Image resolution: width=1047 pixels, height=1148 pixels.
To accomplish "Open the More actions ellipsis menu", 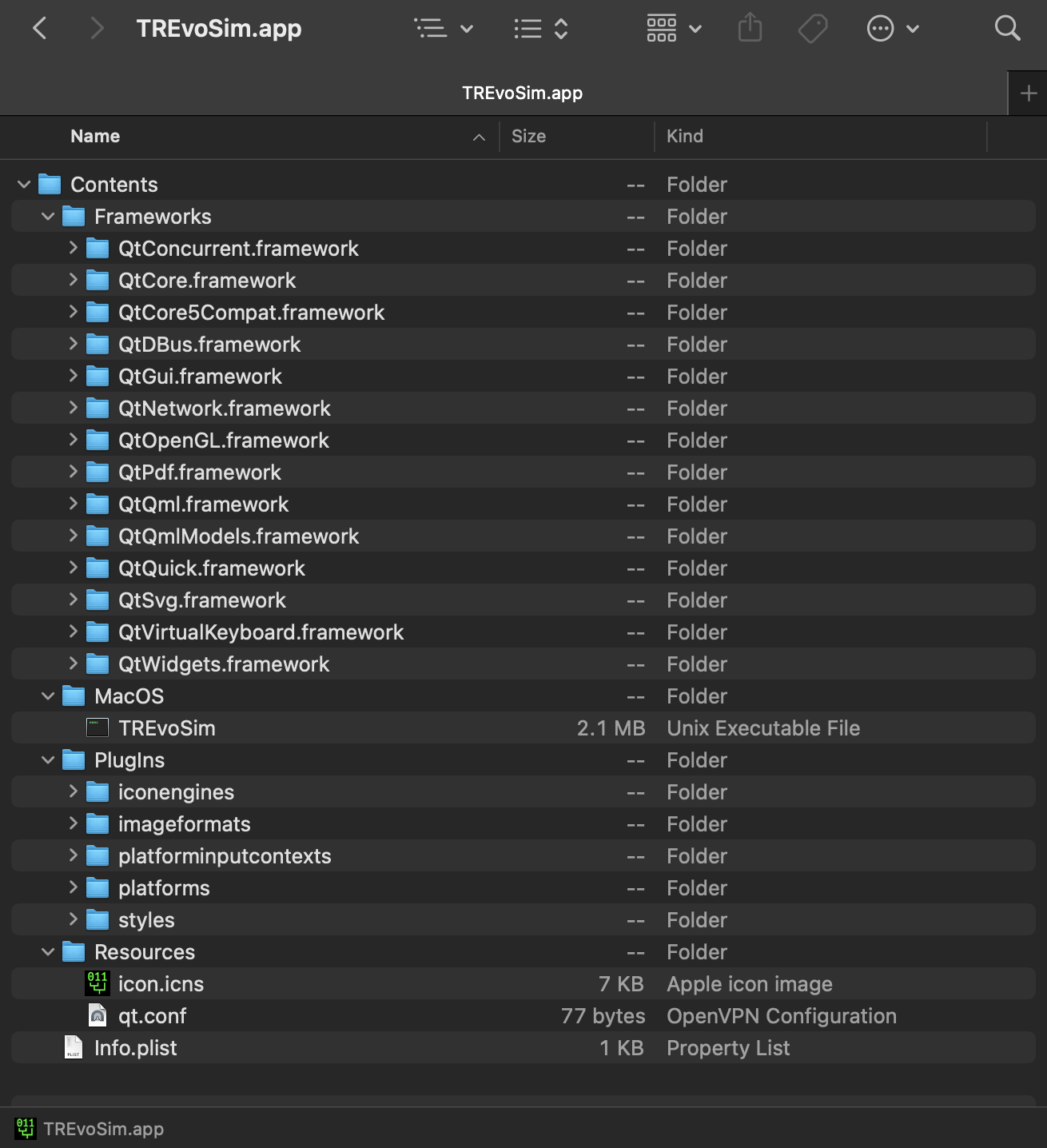I will coord(893,29).
